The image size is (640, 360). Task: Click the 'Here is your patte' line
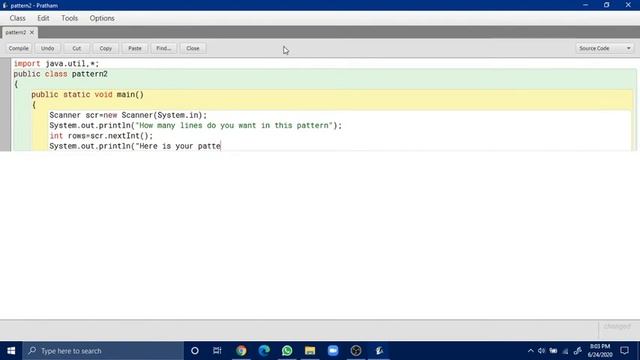click(135, 146)
